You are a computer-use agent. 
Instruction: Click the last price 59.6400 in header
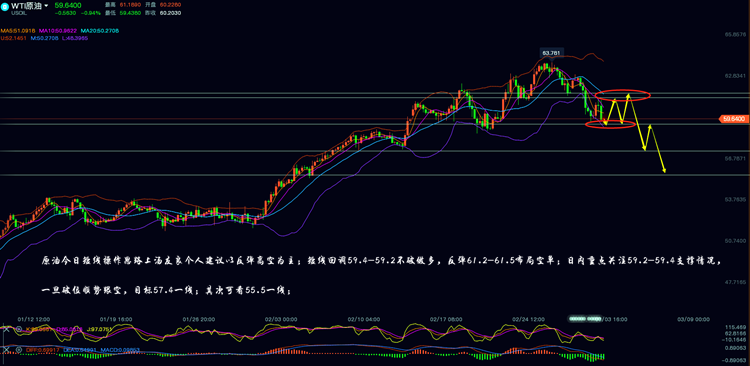tap(68, 5)
